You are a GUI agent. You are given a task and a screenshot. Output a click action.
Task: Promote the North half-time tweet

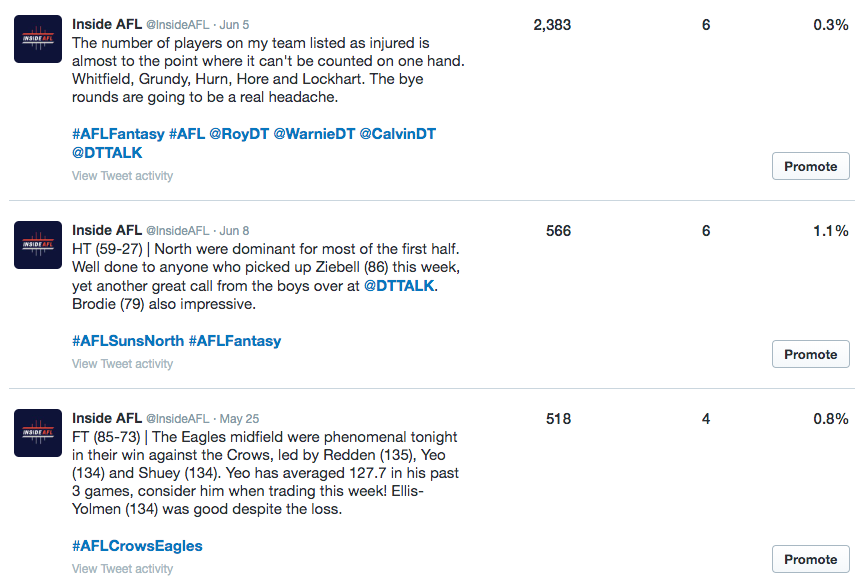point(810,354)
